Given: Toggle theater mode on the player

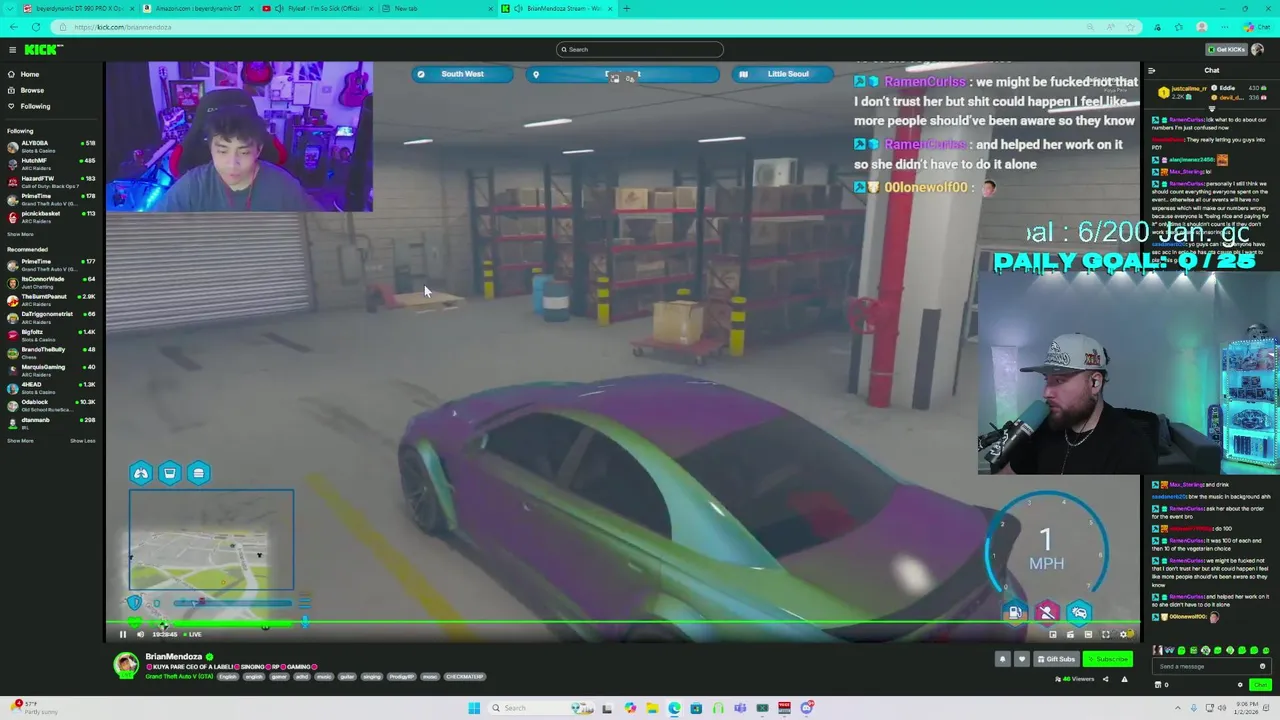Looking at the screenshot, I should 1088,634.
